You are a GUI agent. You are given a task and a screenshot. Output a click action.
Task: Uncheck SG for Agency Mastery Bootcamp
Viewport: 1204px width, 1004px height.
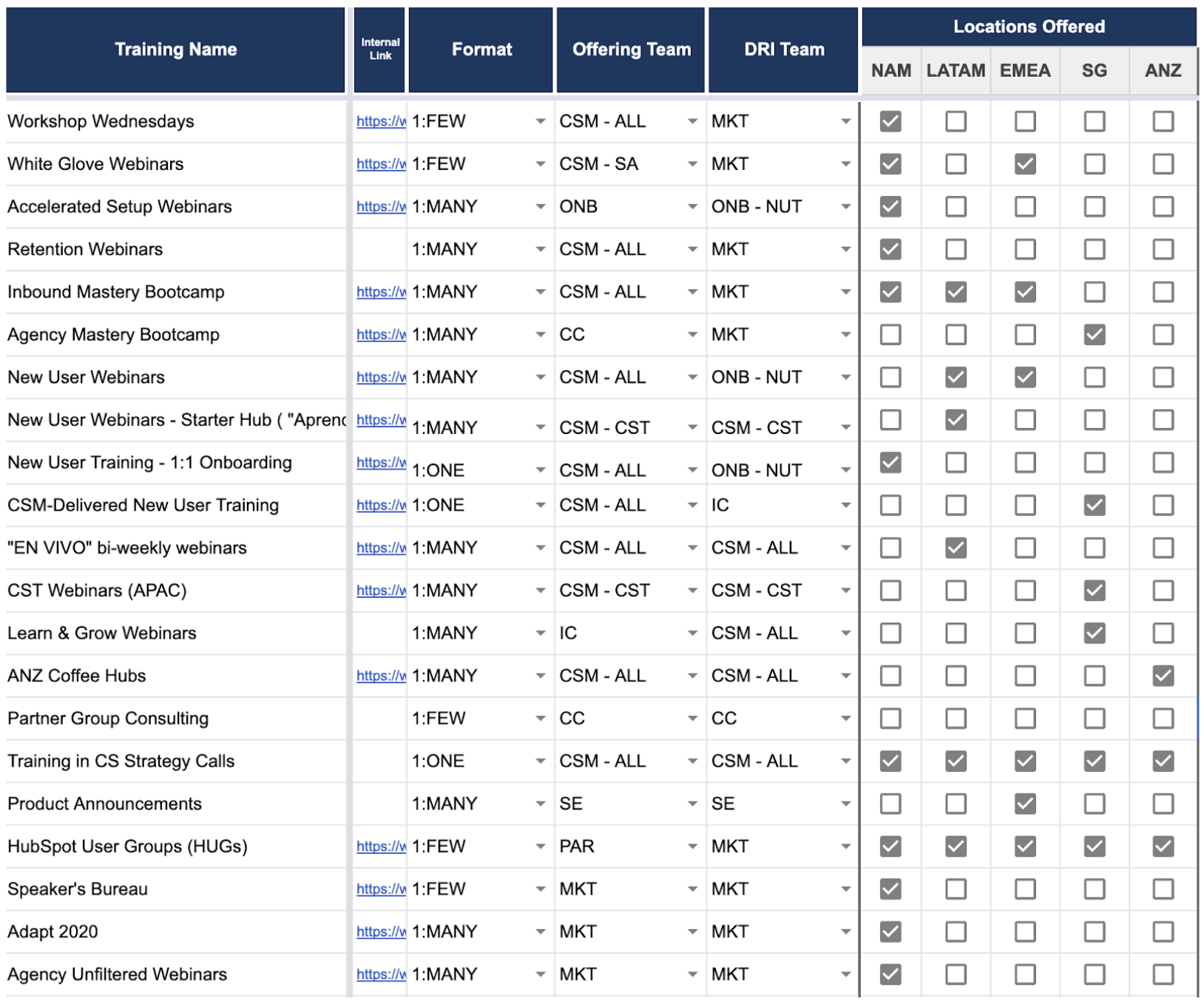pyautogui.click(x=1094, y=335)
